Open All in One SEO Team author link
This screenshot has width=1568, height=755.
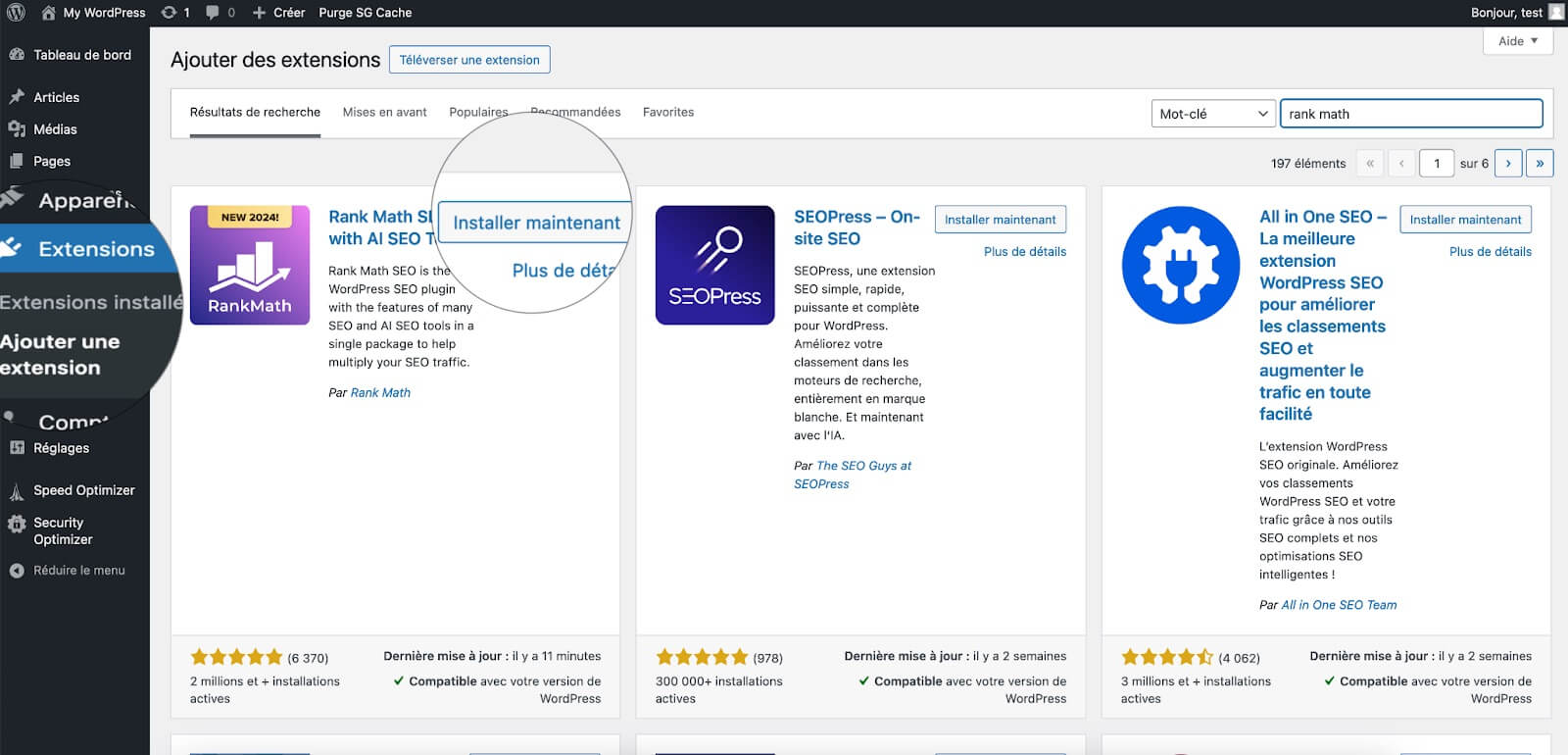(x=1339, y=605)
